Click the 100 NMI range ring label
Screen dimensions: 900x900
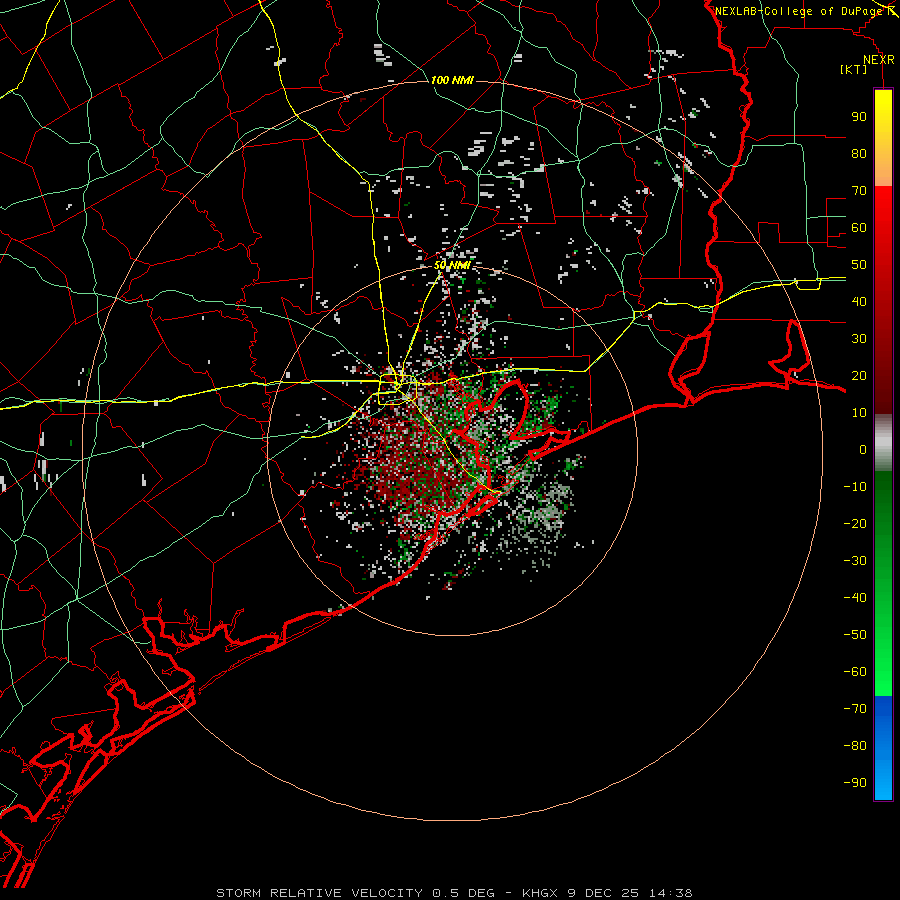(x=452, y=80)
